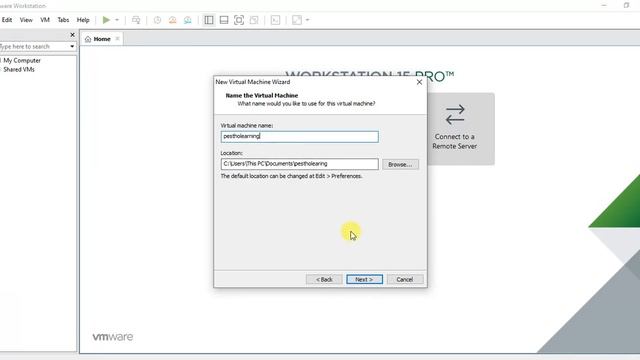Image resolution: width=640 pixels, height=360 pixels.
Task: Open the Manage Snapshots icon
Action: click(188, 20)
